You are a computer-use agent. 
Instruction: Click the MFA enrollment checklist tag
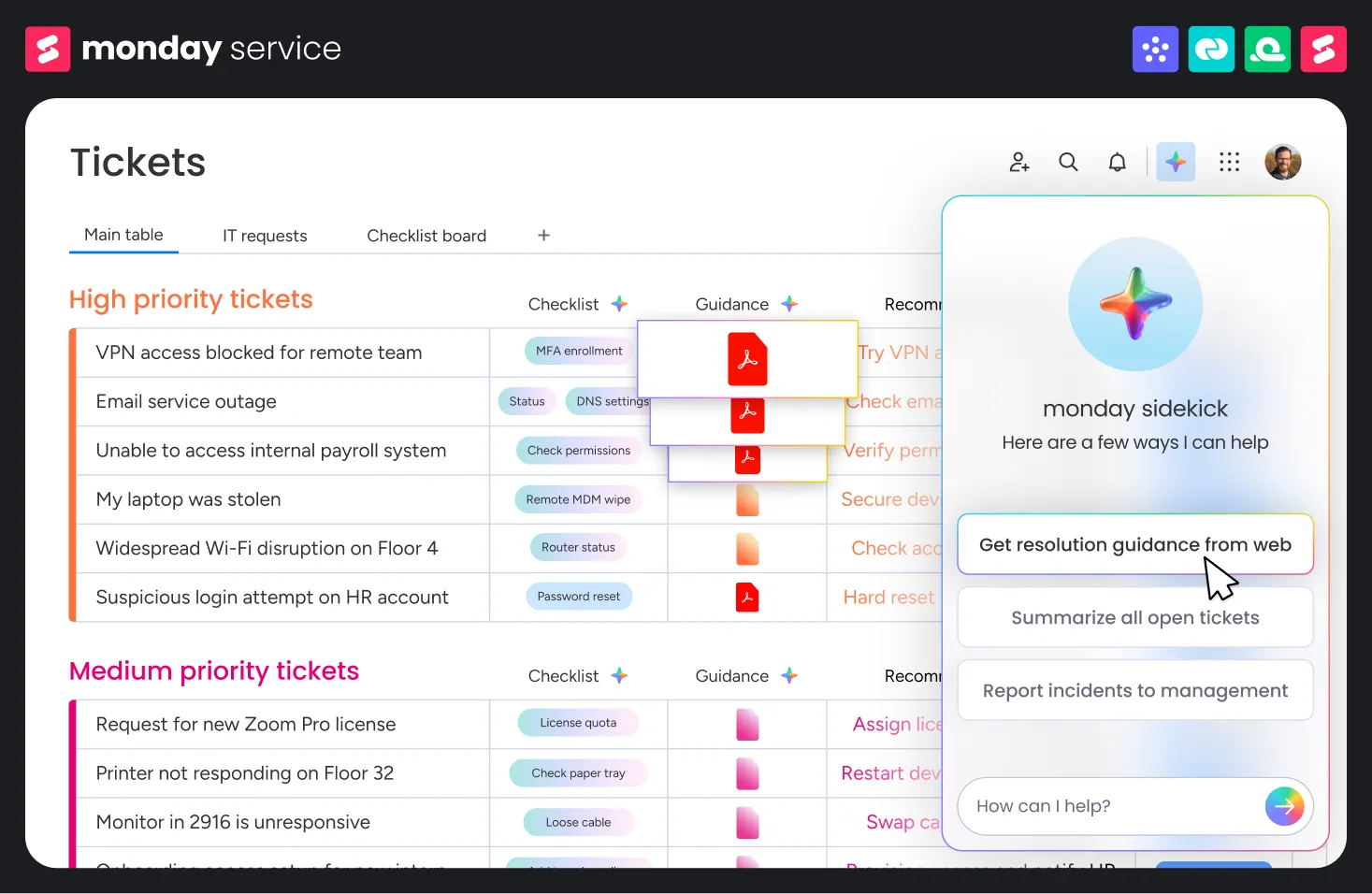pos(579,351)
